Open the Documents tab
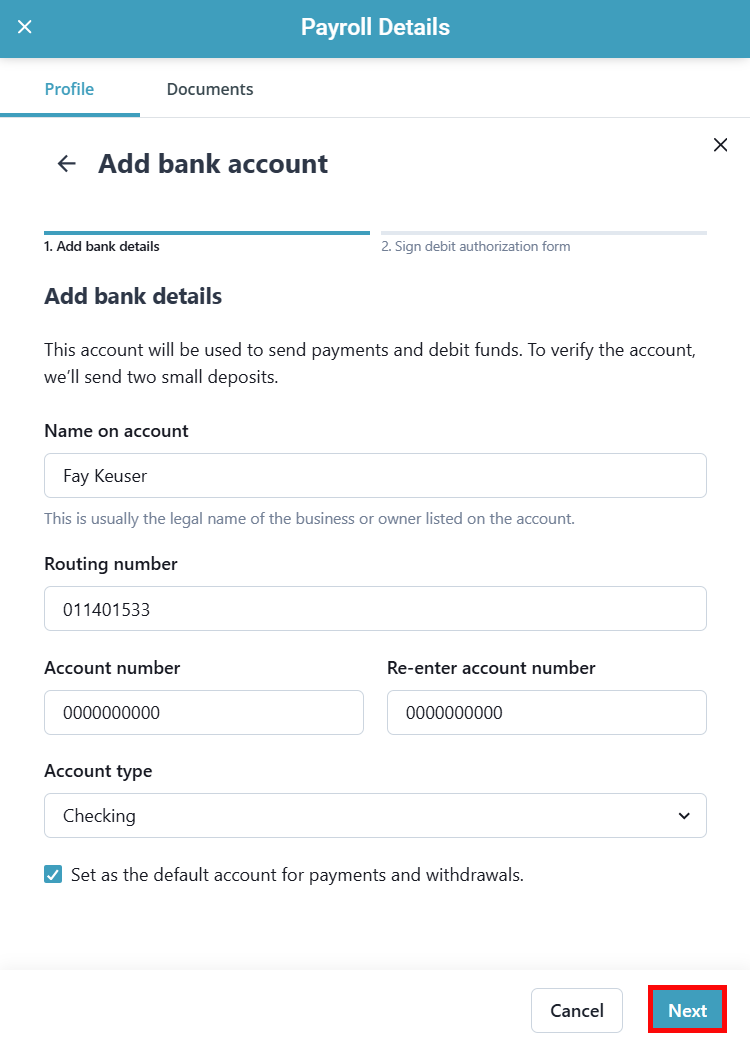Viewport: 750px width, 1047px height. coord(210,89)
